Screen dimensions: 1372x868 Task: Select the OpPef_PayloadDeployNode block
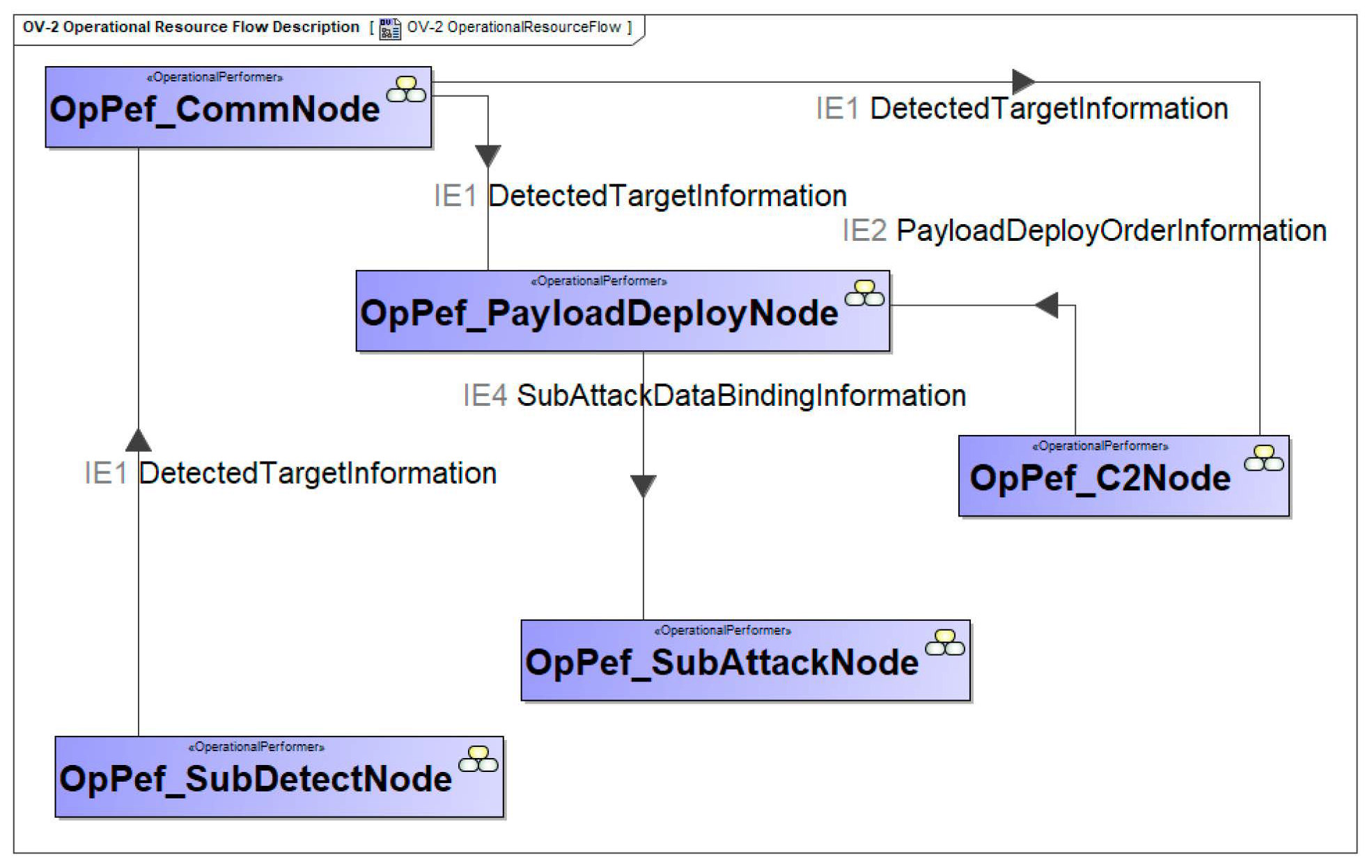(x=622, y=312)
